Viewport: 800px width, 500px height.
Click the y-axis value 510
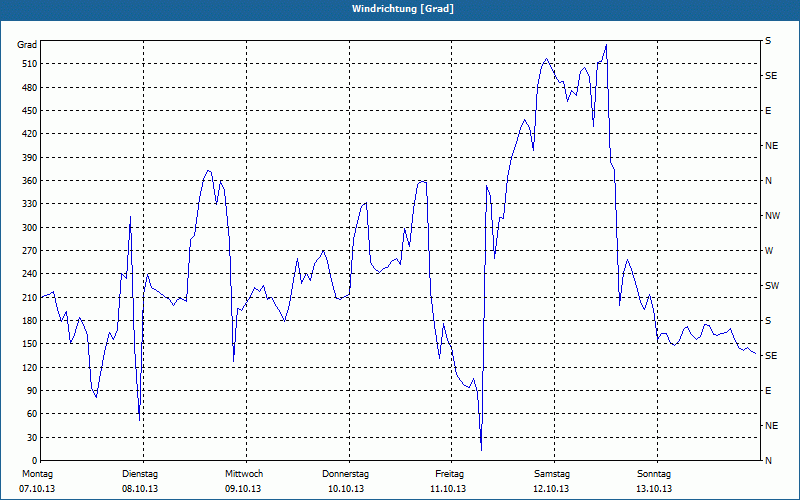(x=30, y=64)
